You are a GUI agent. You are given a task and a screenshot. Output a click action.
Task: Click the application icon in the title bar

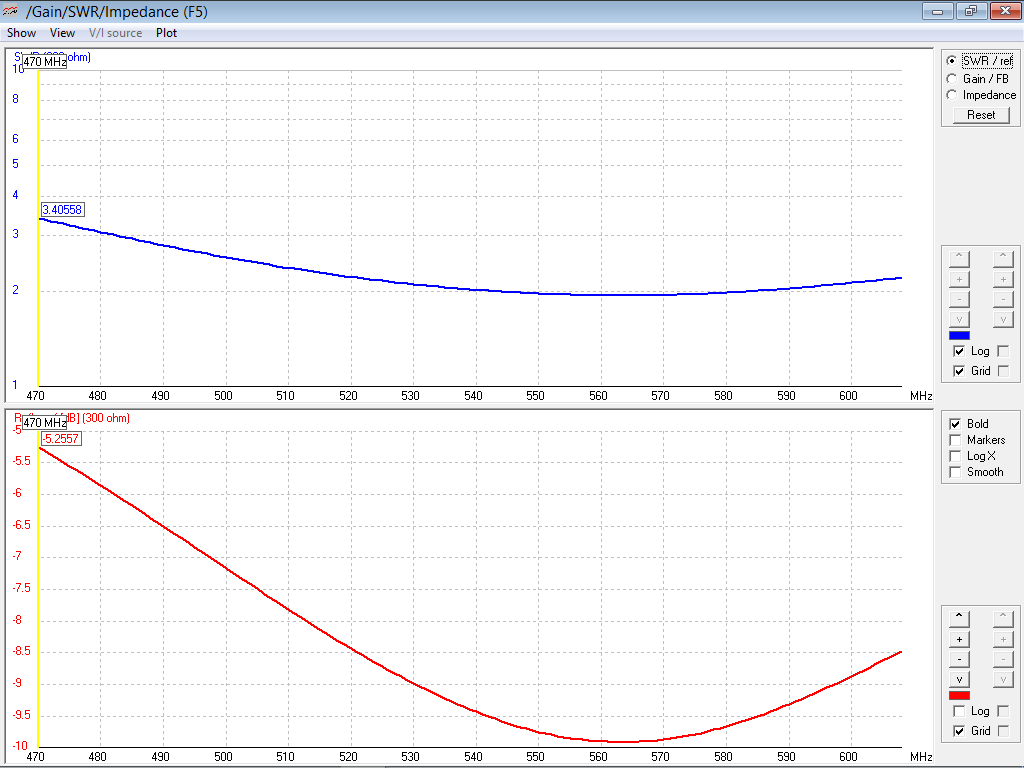tap(11, 11)
